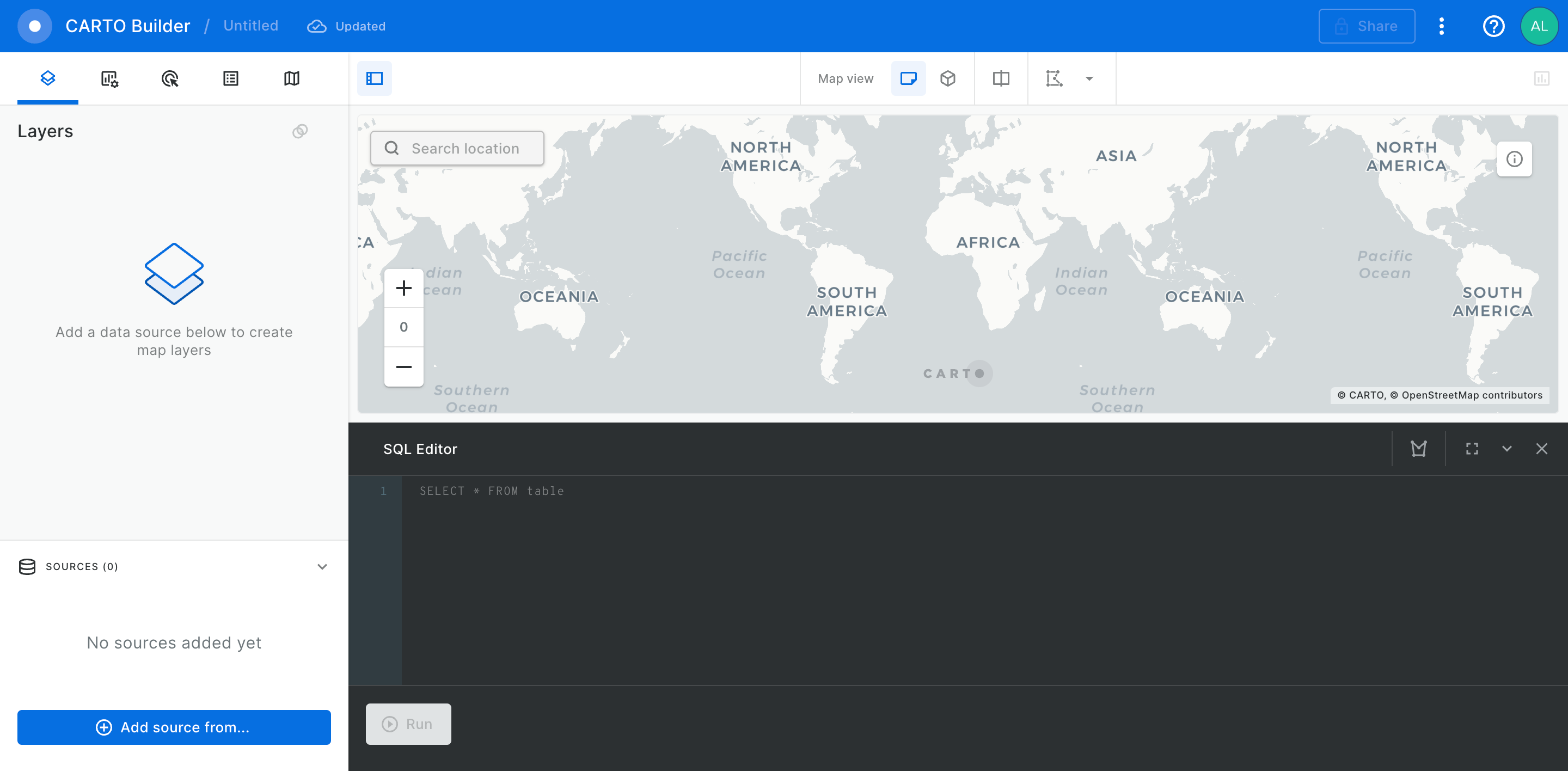Collapse the Sources section chevron
Viewport: 1568px width, 771px height.
tap(322, 566)
